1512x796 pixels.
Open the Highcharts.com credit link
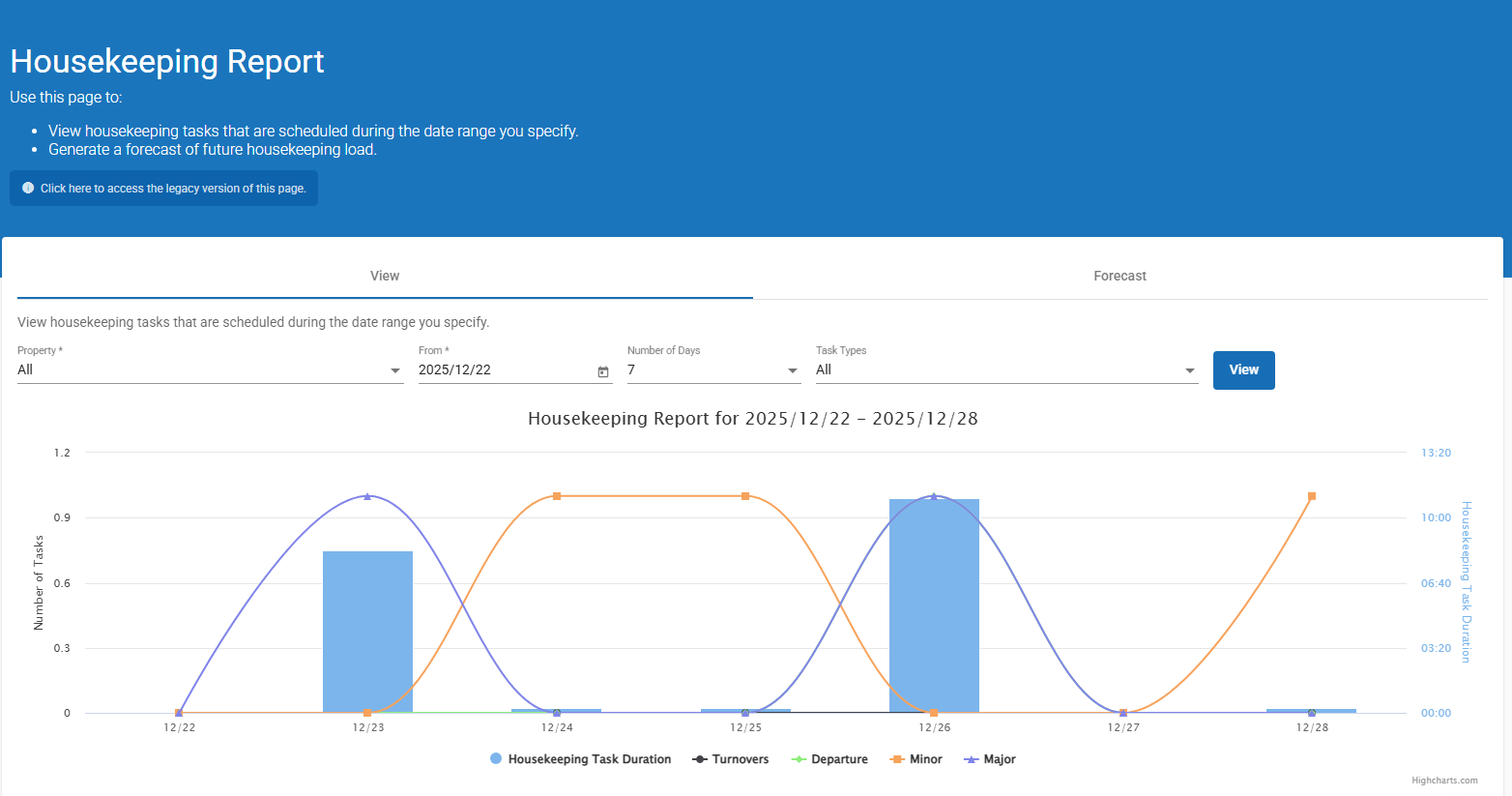[1444, 781]
